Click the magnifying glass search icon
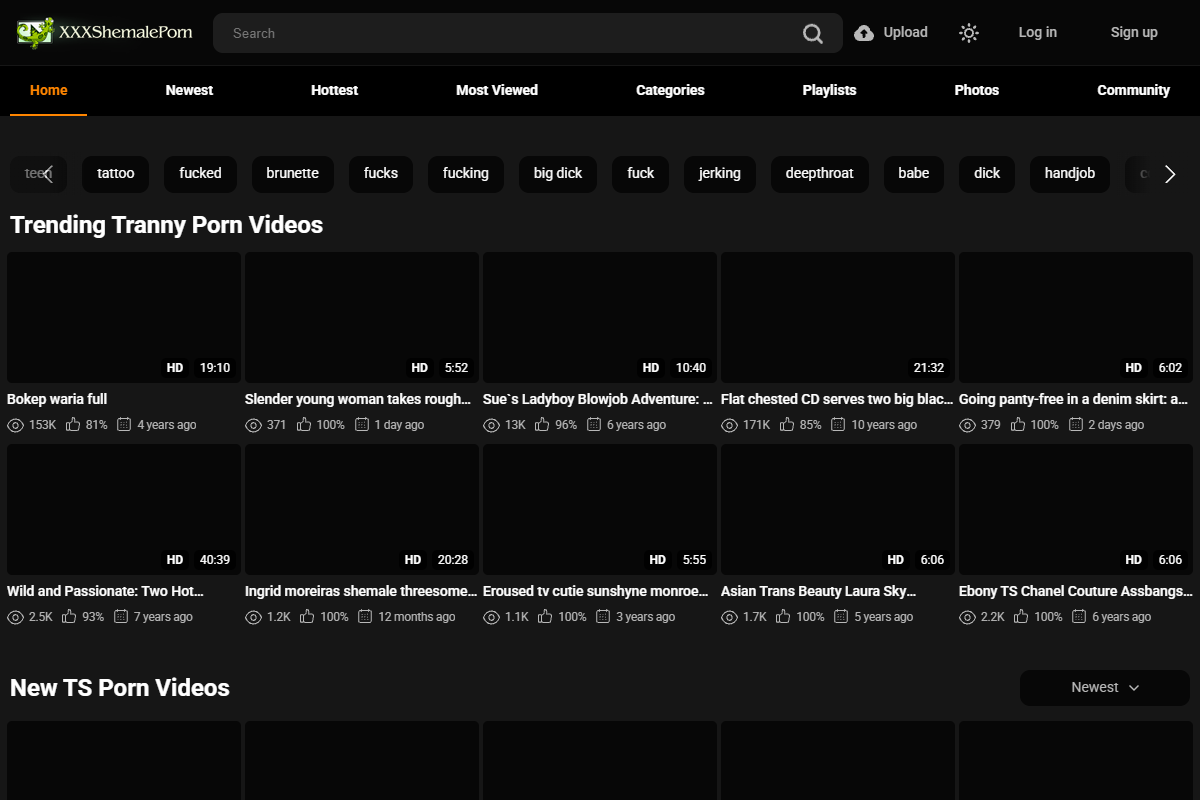 (812, 34)
